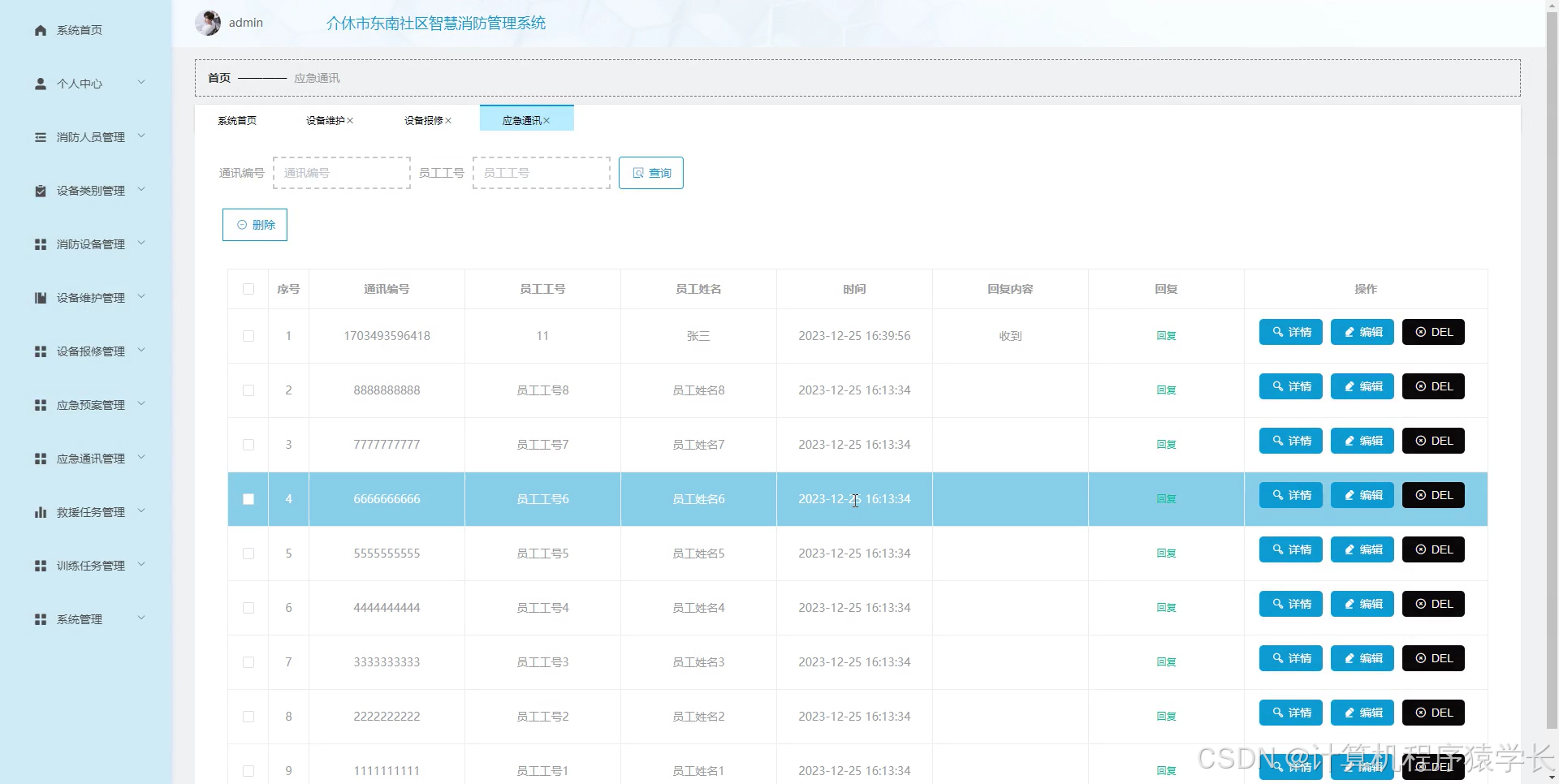Check the box for row 7777777777
Image resolution: width=1559 pixels, height=784 pixels.
coord(248,445)
